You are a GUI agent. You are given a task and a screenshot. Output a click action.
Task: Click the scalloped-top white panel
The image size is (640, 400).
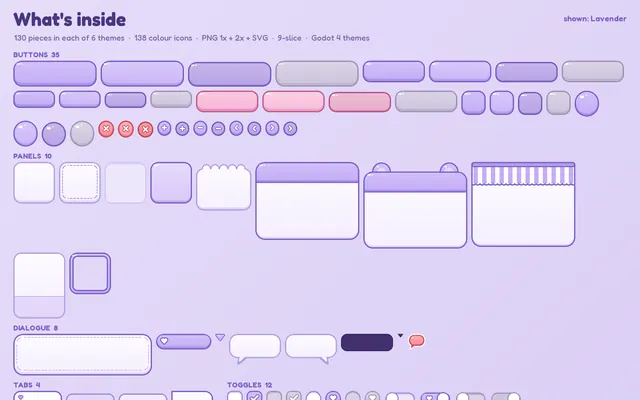pyautogui.click(x=224, y=187)
